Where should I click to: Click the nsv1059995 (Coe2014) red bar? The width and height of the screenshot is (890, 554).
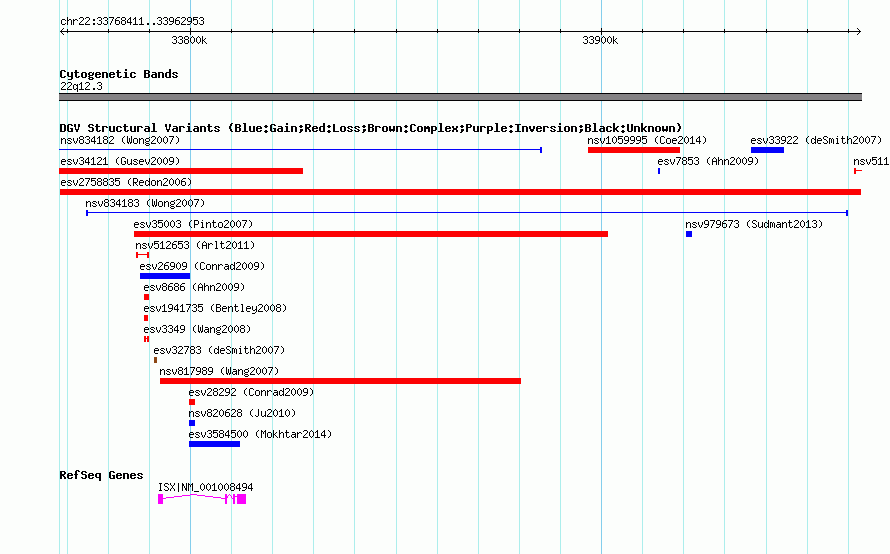pyautogui.click(x=633, y=150)
